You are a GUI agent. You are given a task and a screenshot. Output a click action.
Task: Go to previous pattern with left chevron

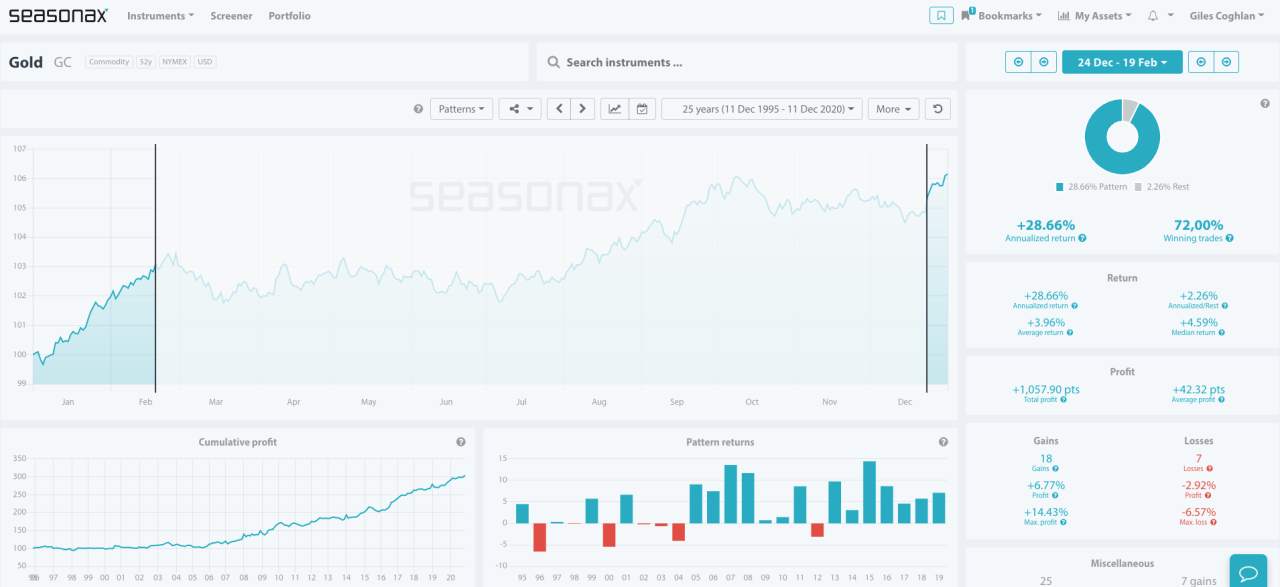tap(560, 109)
